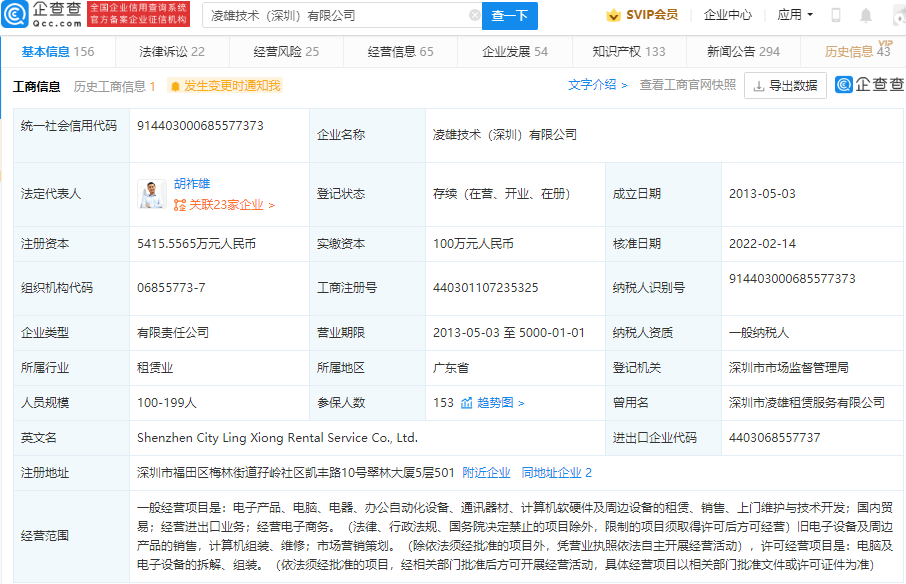The width and height of the screenshot is (906, 584).
Task: Select the 历史工商信息 sub-tab
Action: 114,87
